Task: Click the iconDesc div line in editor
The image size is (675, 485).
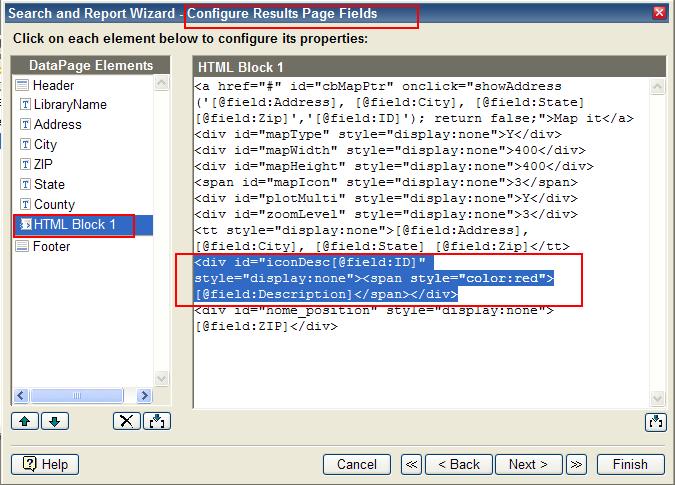Action: tap(310, 262)
